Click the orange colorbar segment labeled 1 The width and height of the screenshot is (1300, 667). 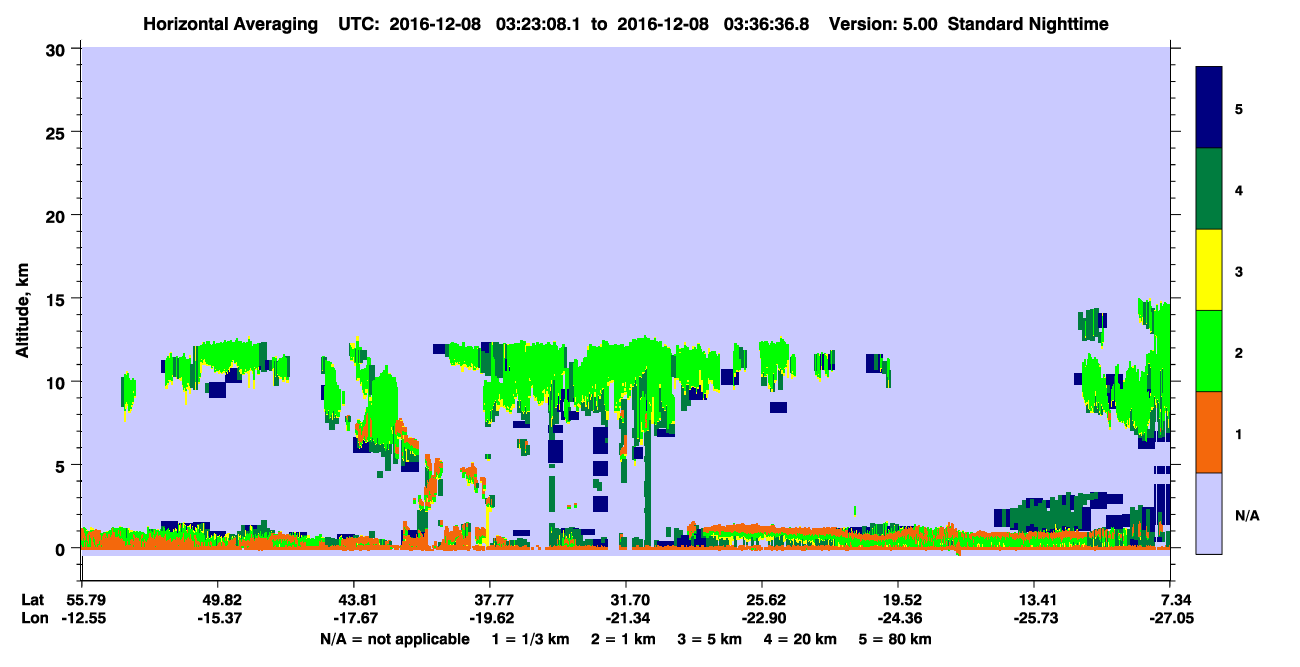[1209, 432]
